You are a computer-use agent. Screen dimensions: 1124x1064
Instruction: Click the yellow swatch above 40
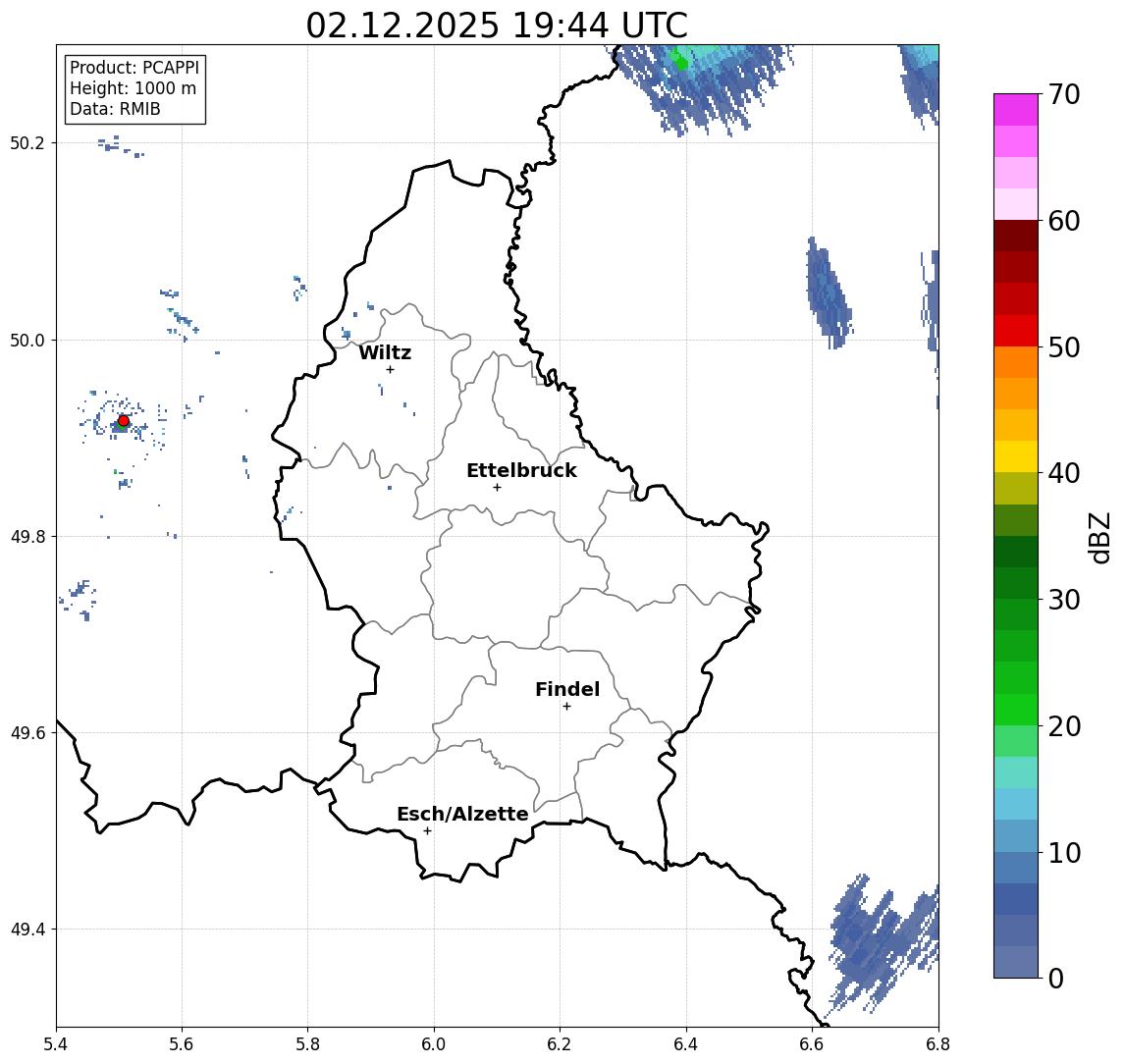(1016, 456)
